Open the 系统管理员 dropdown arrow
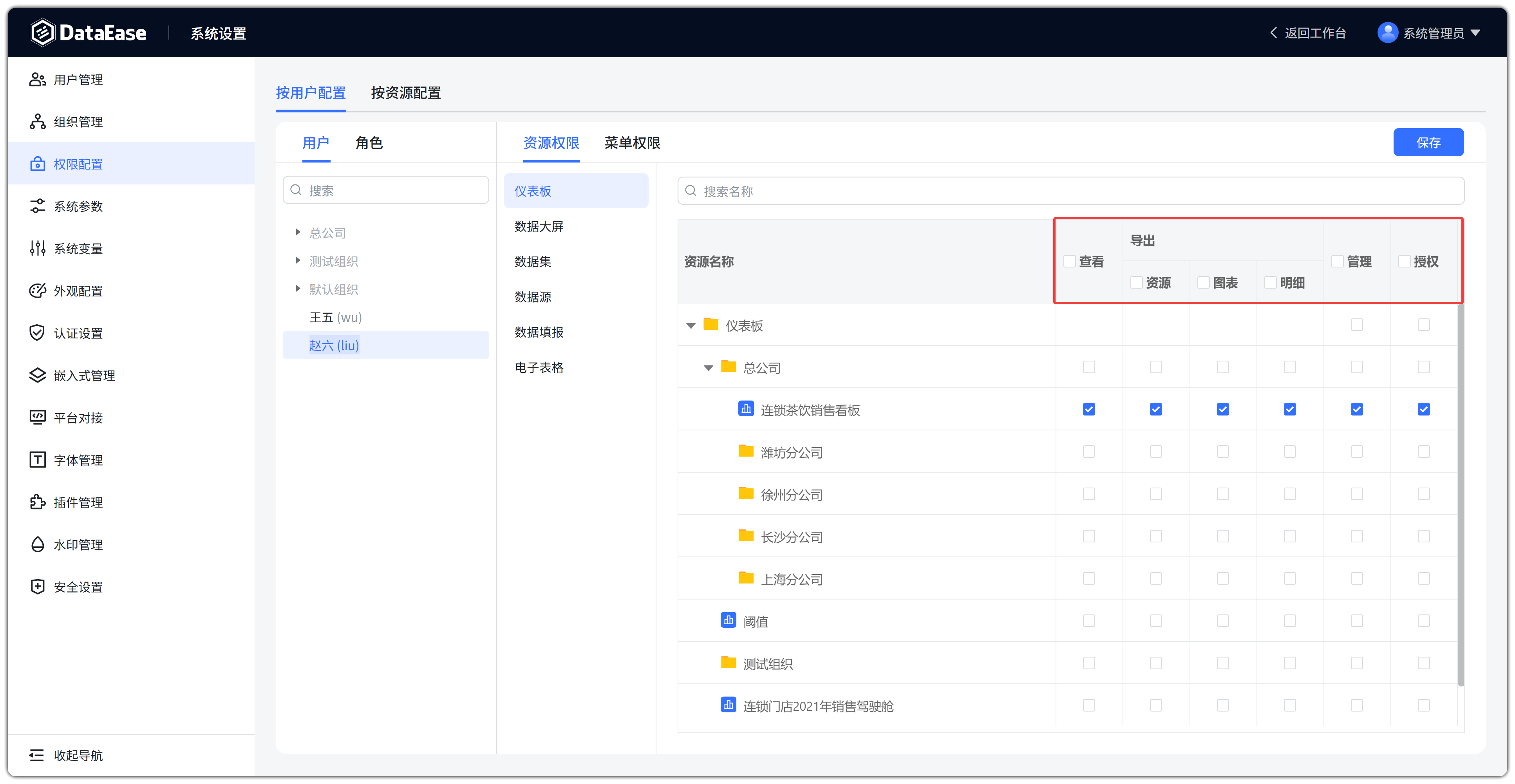 click(1475, 33)
